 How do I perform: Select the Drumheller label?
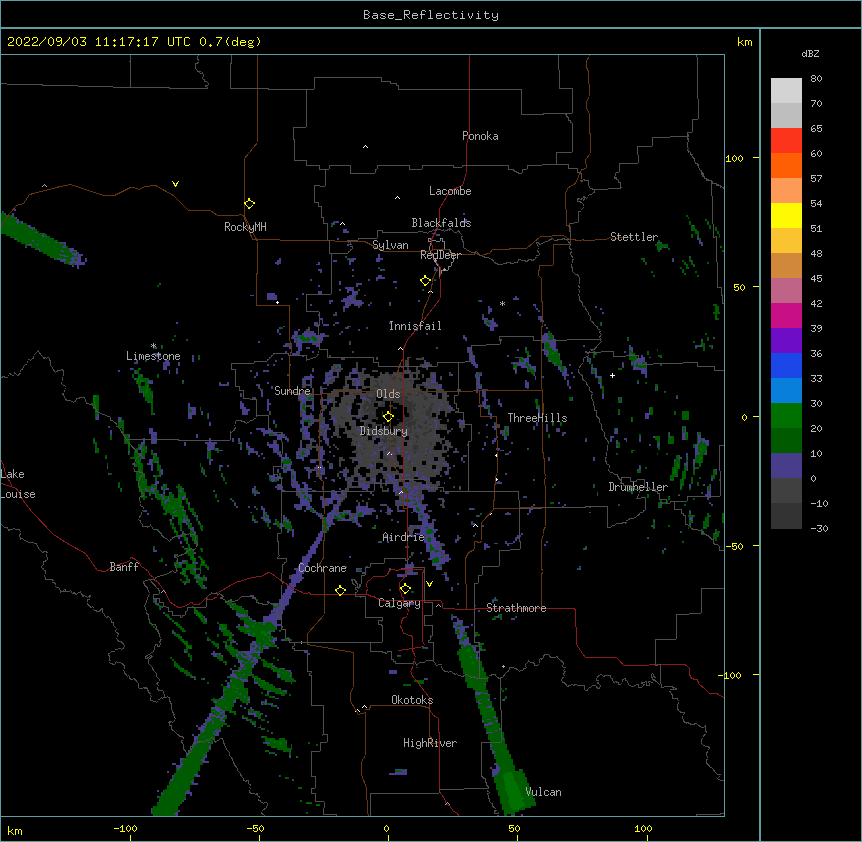coord(638,487)
